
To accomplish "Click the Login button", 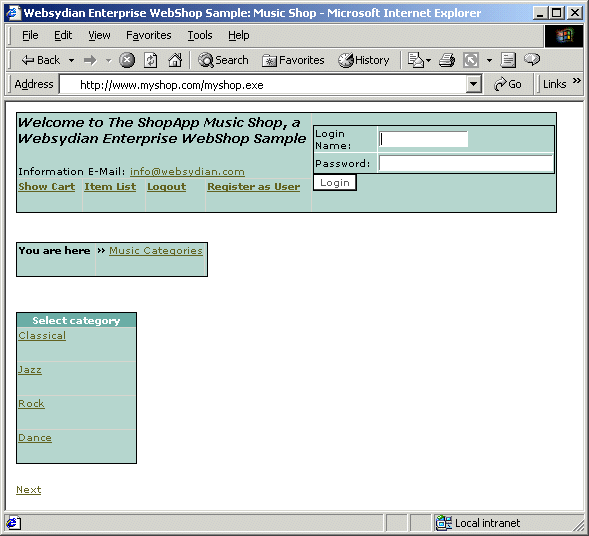I will pyautogui.click(x=335, y=183).
